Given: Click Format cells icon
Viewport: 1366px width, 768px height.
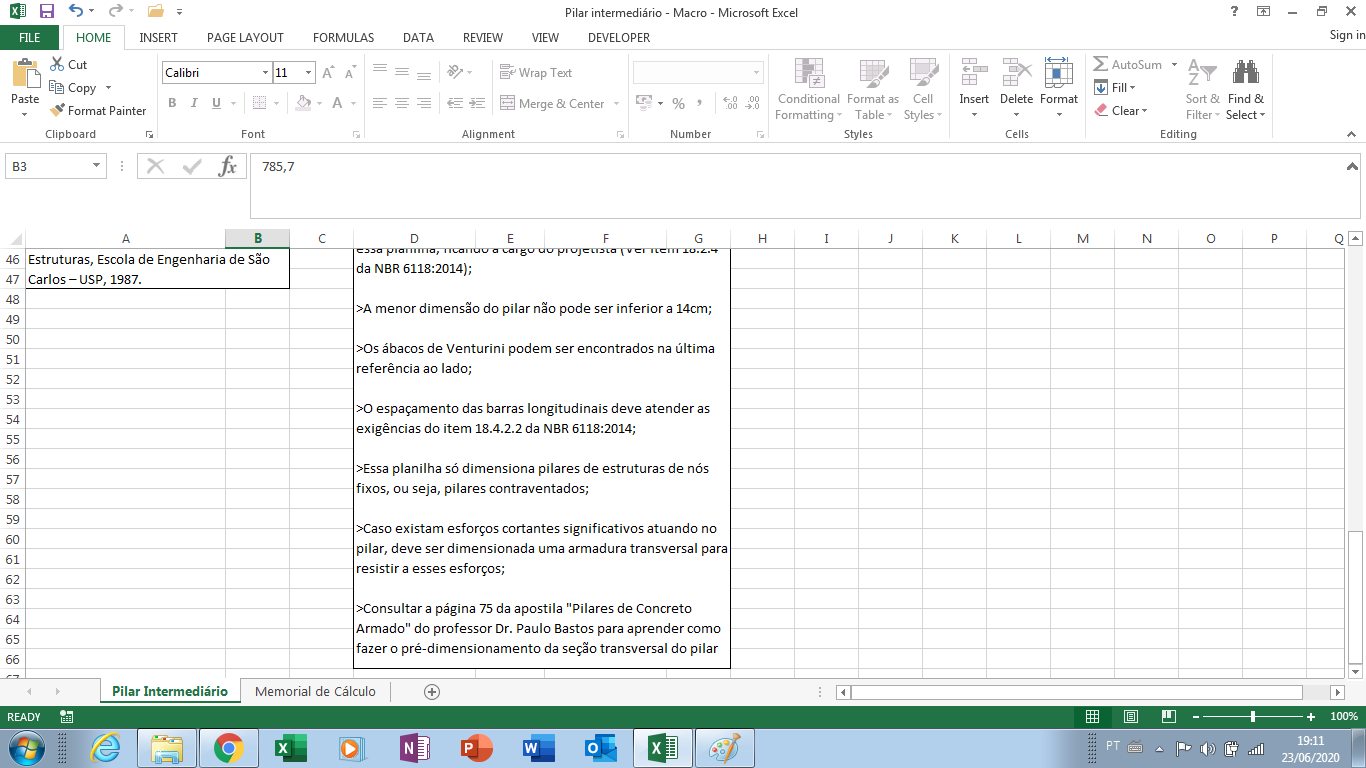Looking at the screenshot, I should [1058, 72].
